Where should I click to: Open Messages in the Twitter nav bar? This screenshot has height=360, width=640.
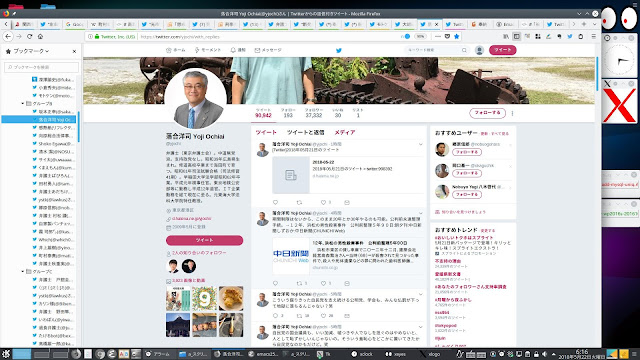pos(268,50)
